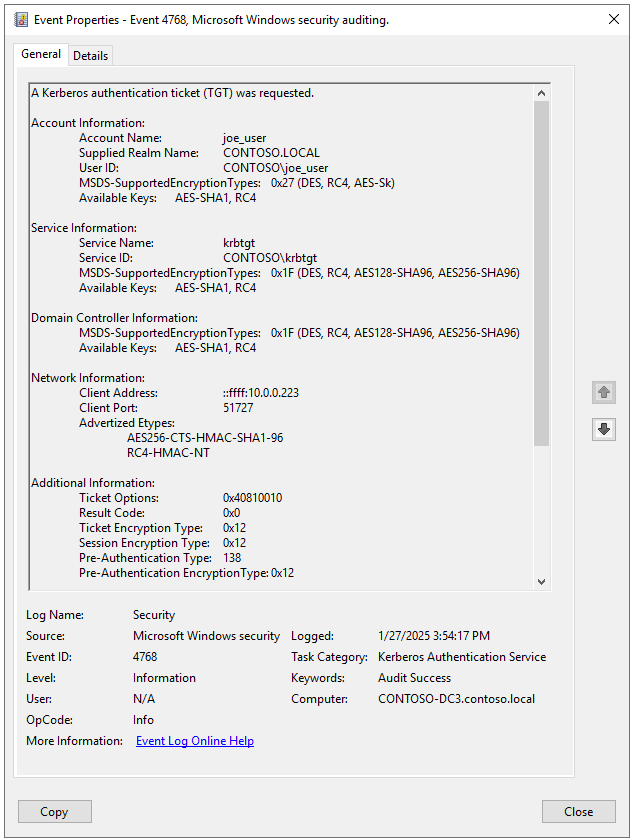Click the Additional Information heading
The image size is (631, 839).
coord(93,483)
